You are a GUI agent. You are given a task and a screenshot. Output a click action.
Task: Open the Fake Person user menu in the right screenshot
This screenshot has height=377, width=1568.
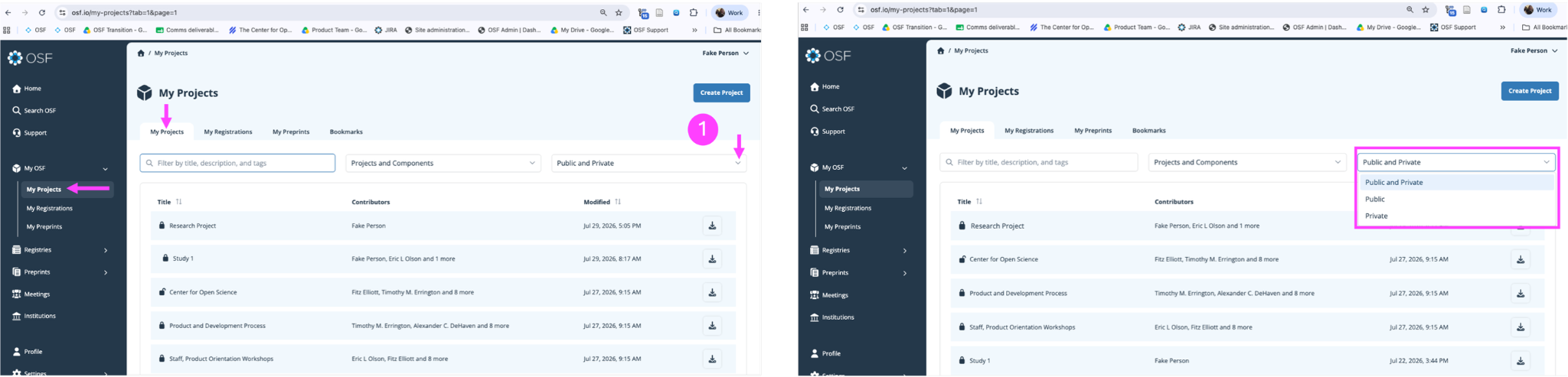tap(1534, 50)
